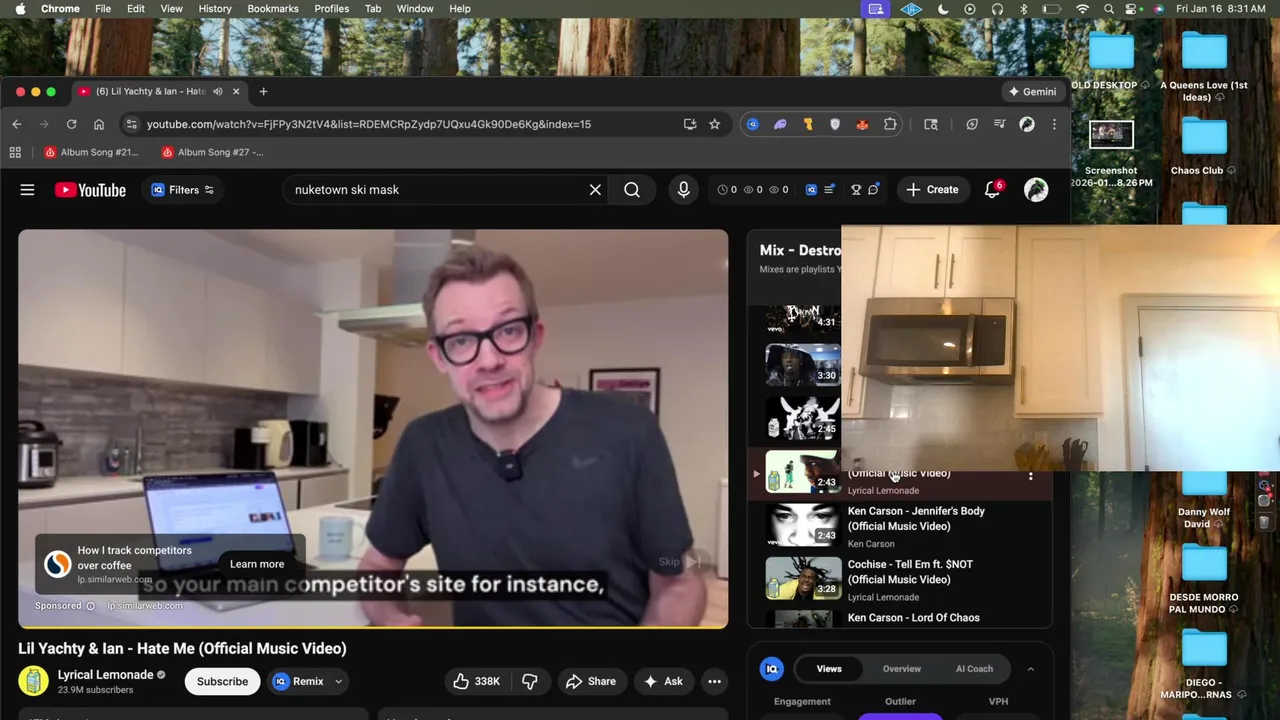
Task: Open the History menu
Action: click(215, 9)
